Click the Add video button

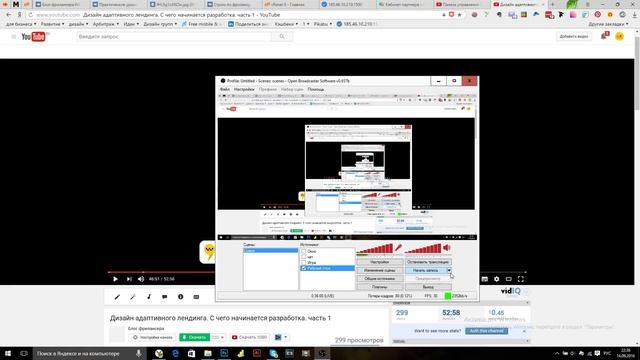coord(574,36)
